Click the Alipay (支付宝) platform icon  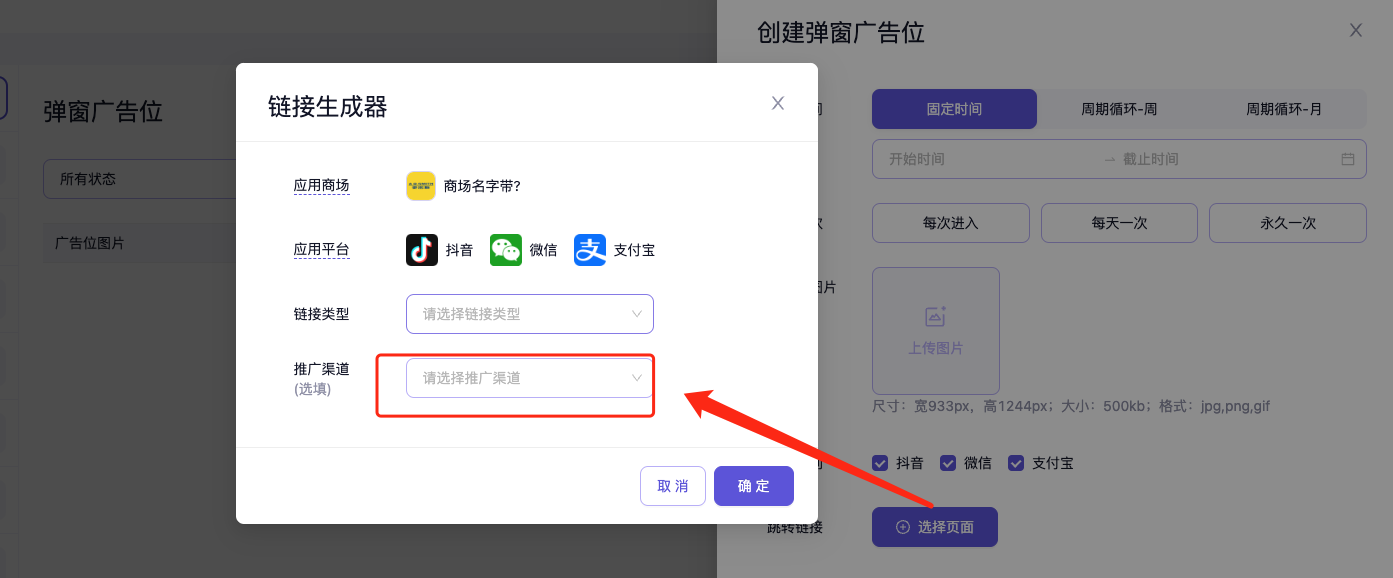590,250
